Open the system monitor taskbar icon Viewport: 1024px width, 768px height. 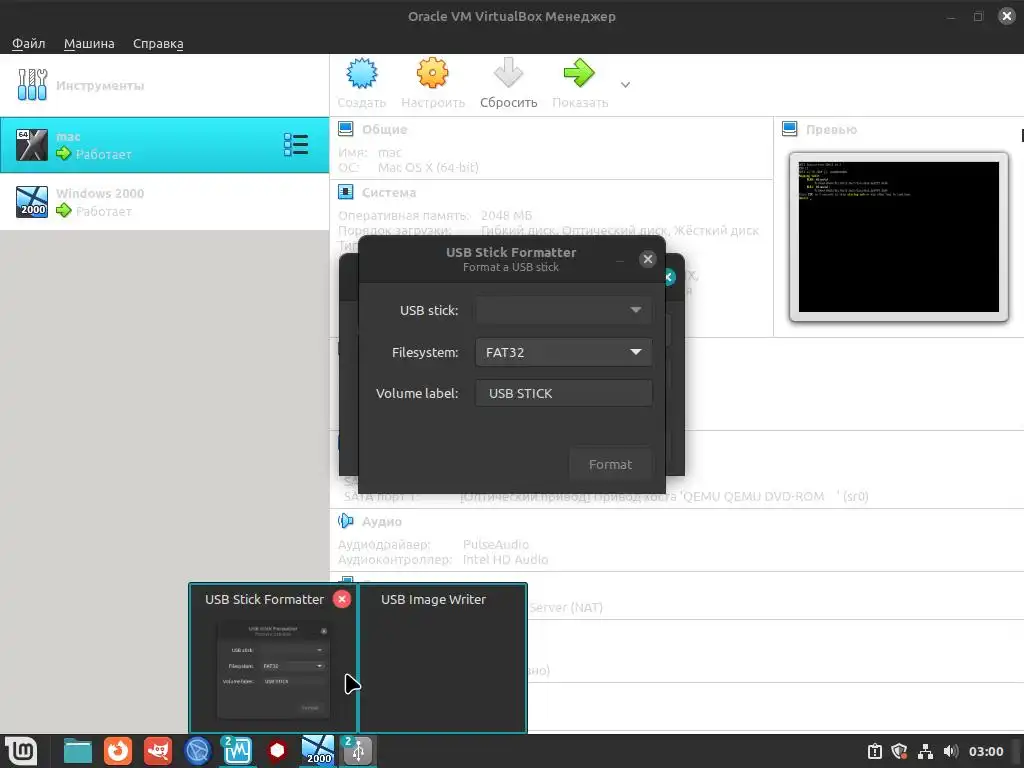click(237, 750)
